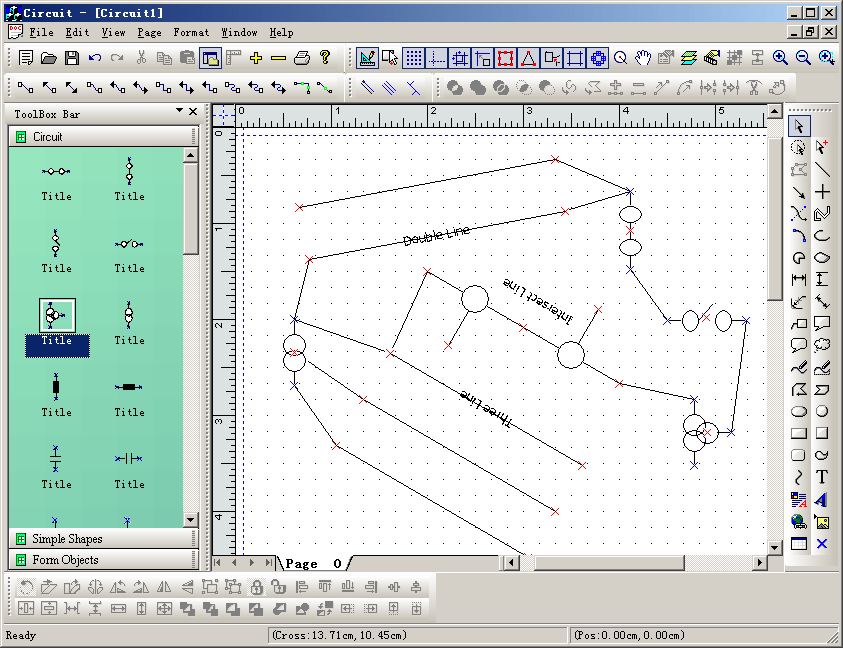Go to the next page button

(x=252, y=563)
